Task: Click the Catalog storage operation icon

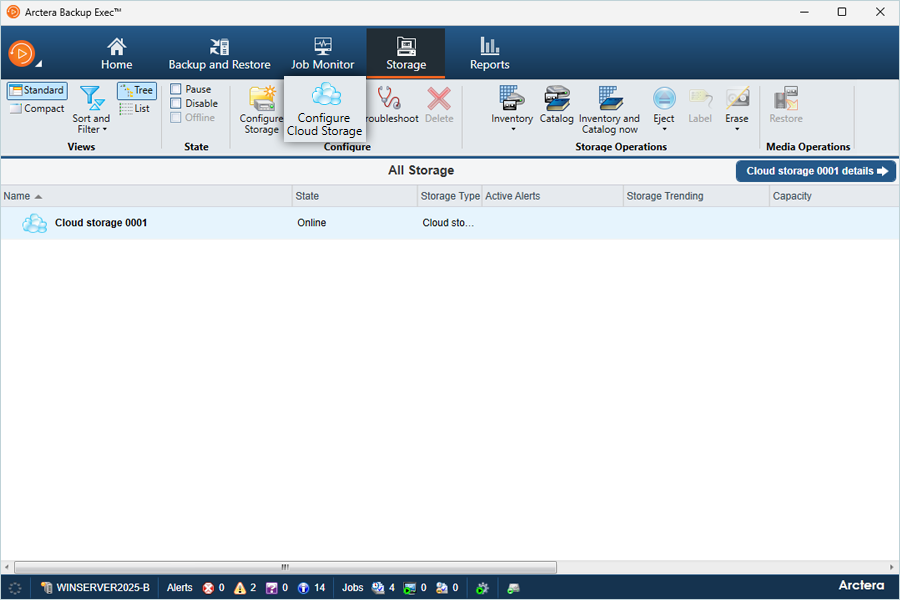Action: [557, 98]
